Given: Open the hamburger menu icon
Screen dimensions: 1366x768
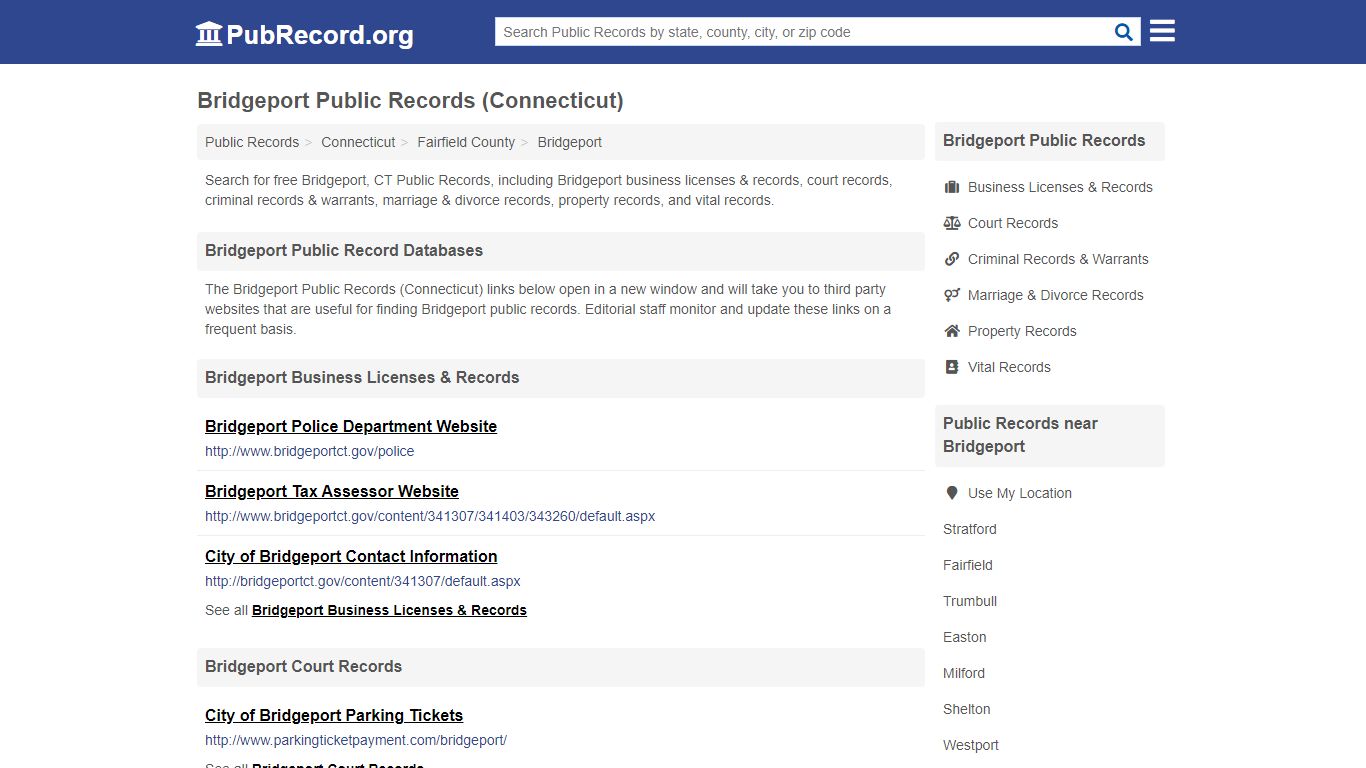Looking at the screenshot, I should pyautogui.click(x=1162, y=31).
